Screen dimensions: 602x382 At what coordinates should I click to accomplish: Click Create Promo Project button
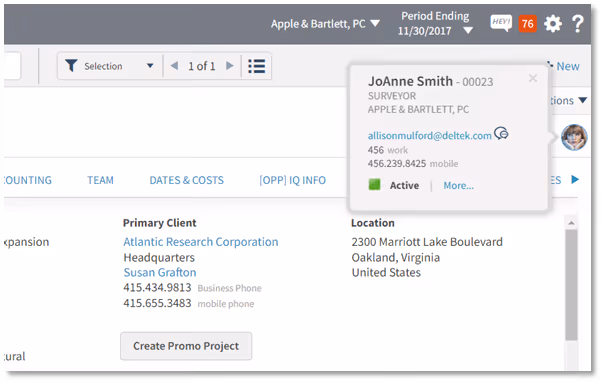point(186,346)
